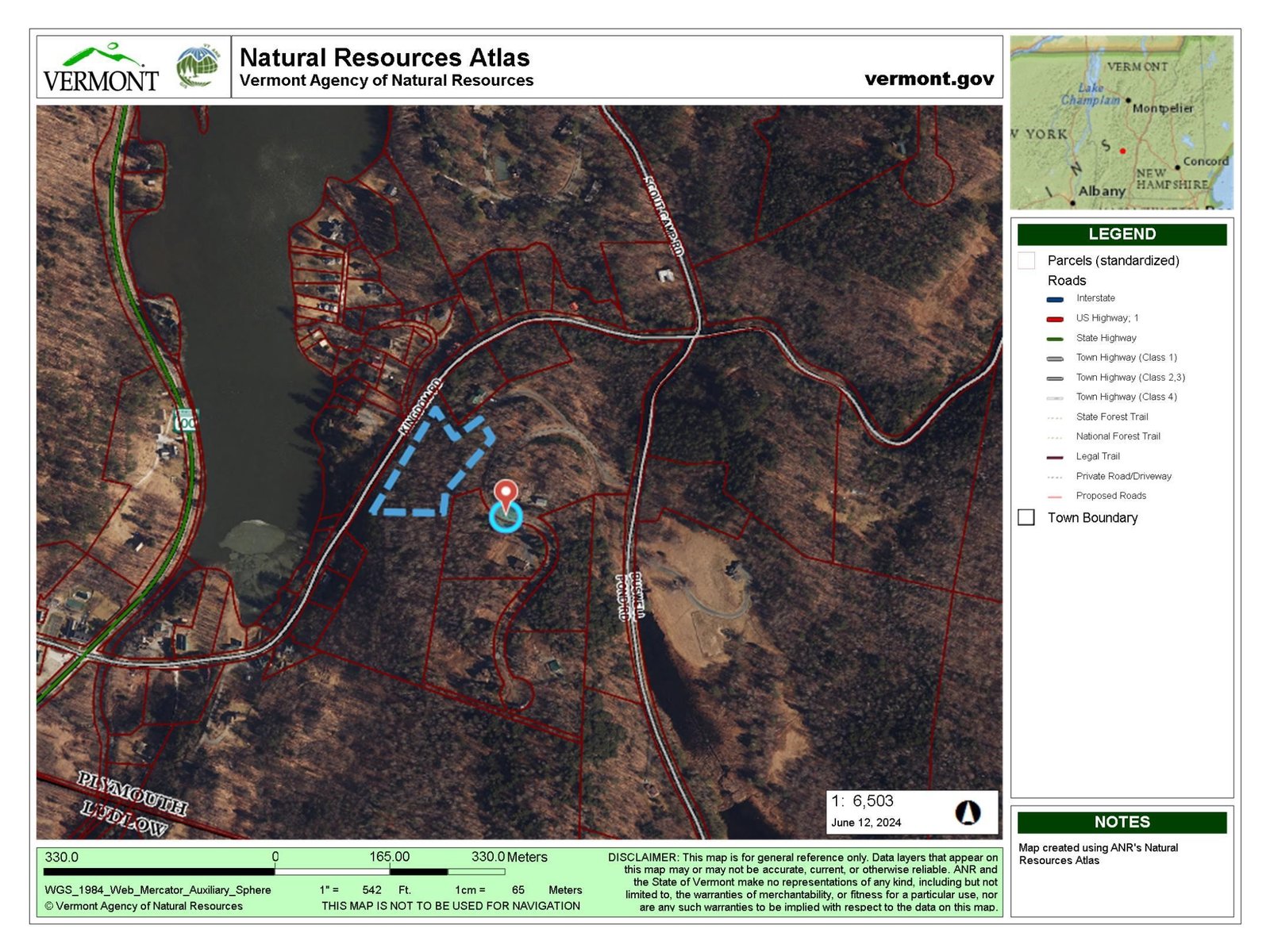Screen dimensions: 1270x952
Task: Click the date June 12, 2024
Action: tap(866, 823)
